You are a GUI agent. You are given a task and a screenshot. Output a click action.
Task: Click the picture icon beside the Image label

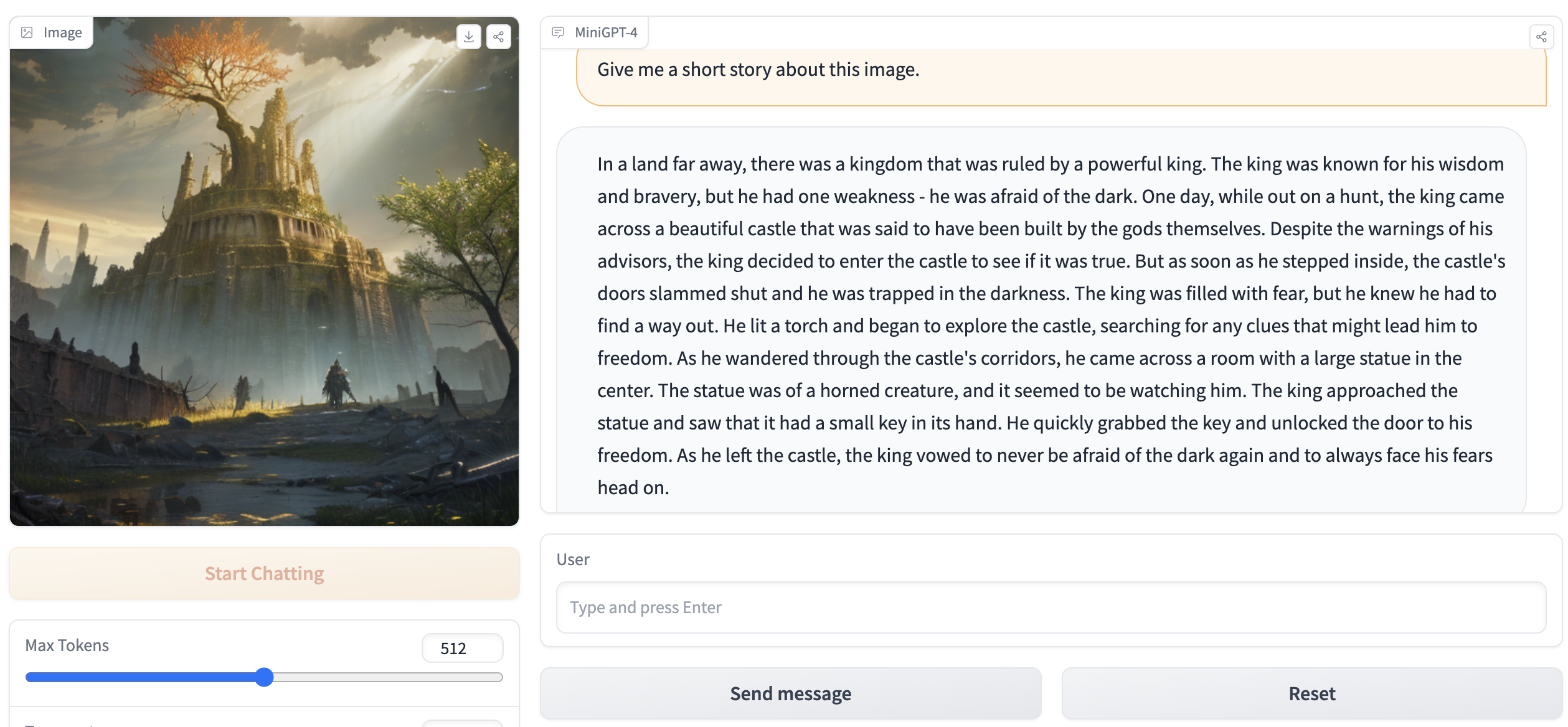coord(27,32)
